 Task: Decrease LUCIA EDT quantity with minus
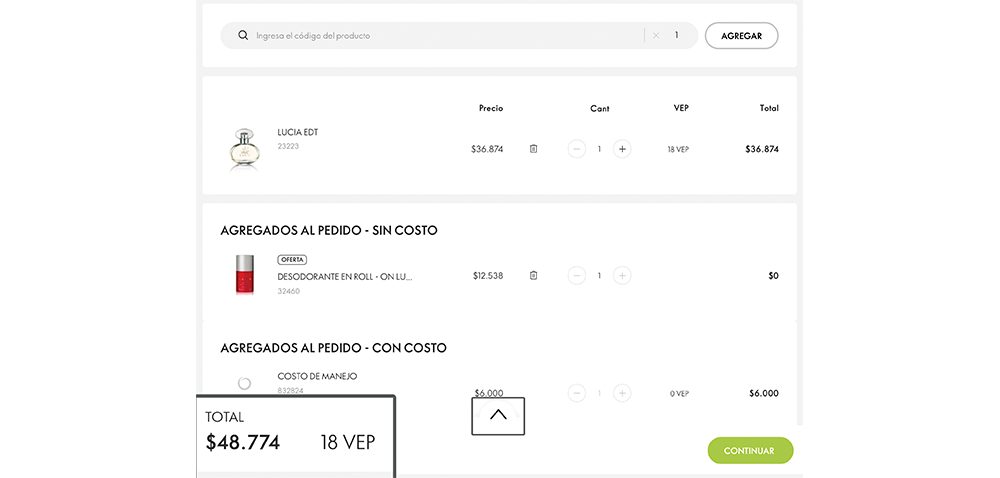tap(577, 149)
